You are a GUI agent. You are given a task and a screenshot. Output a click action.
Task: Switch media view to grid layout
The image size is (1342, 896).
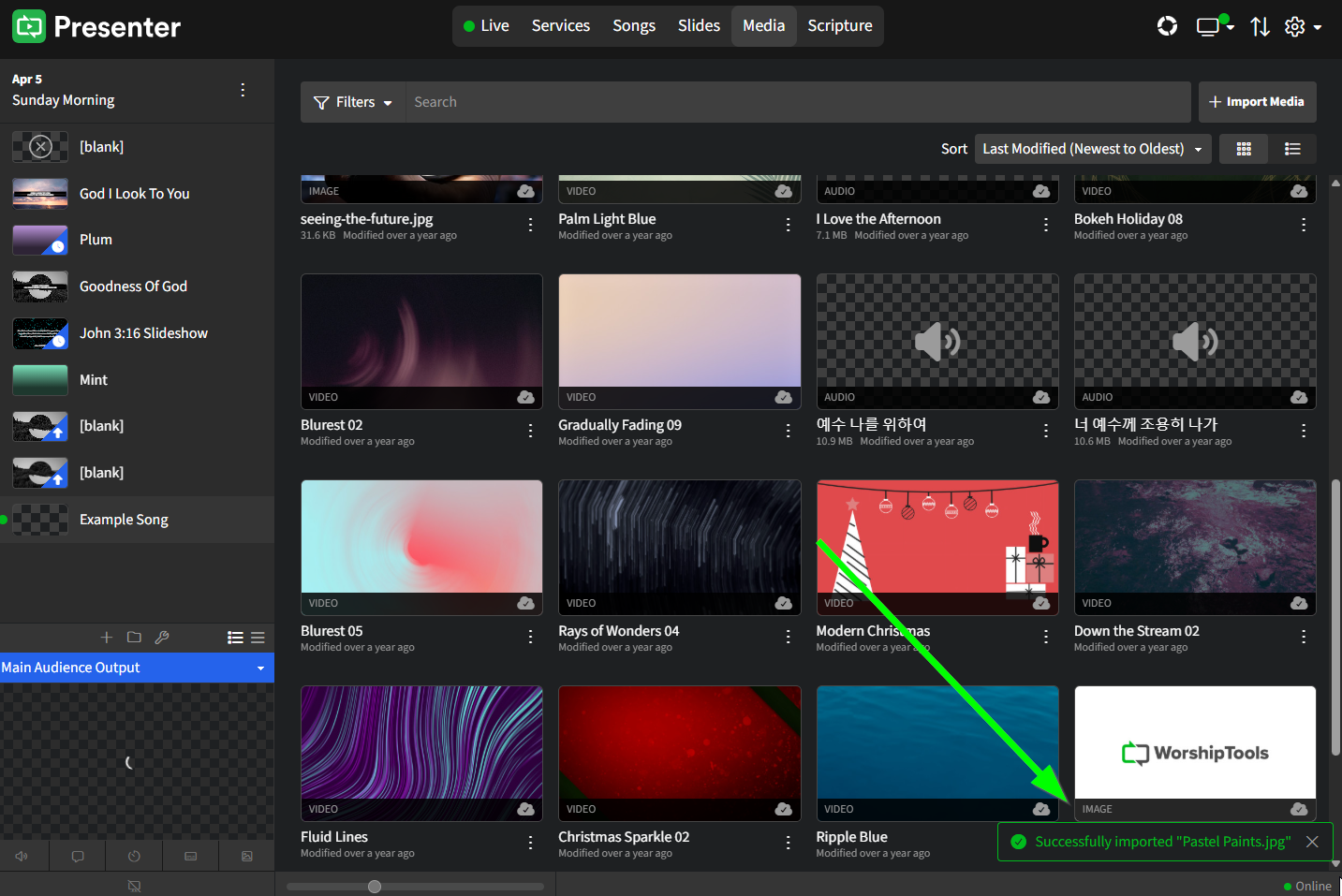[x=1244, y=149]
